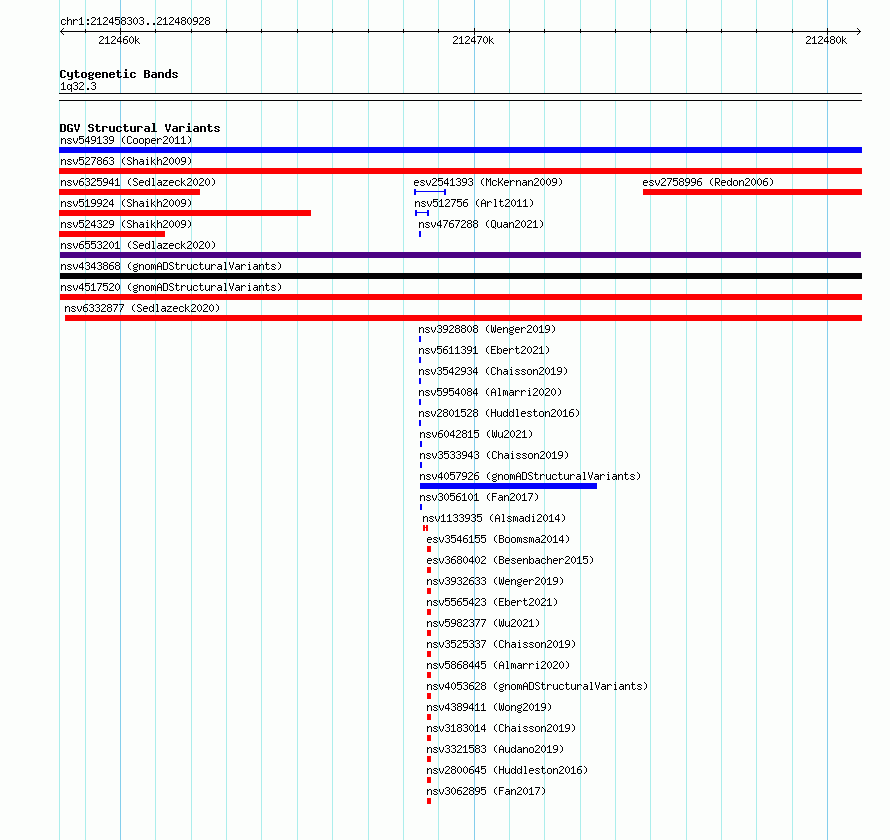Viewport: 890px width, 840px height.
Task: Click the chr1:212458303..212480928 coordinate text
Action: [x=135, y=22]
